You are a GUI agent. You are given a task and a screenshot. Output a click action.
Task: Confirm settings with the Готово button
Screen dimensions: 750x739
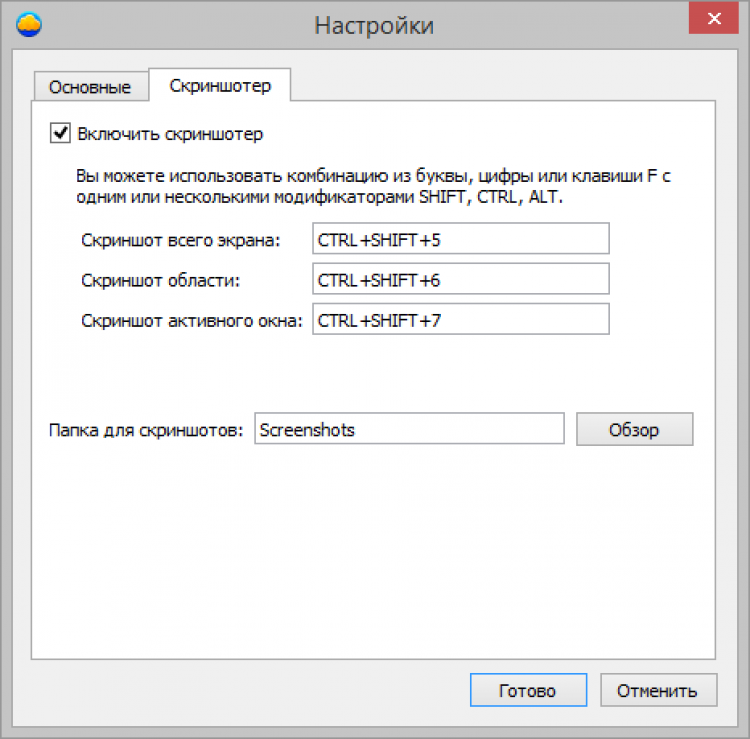pos(527,690)
